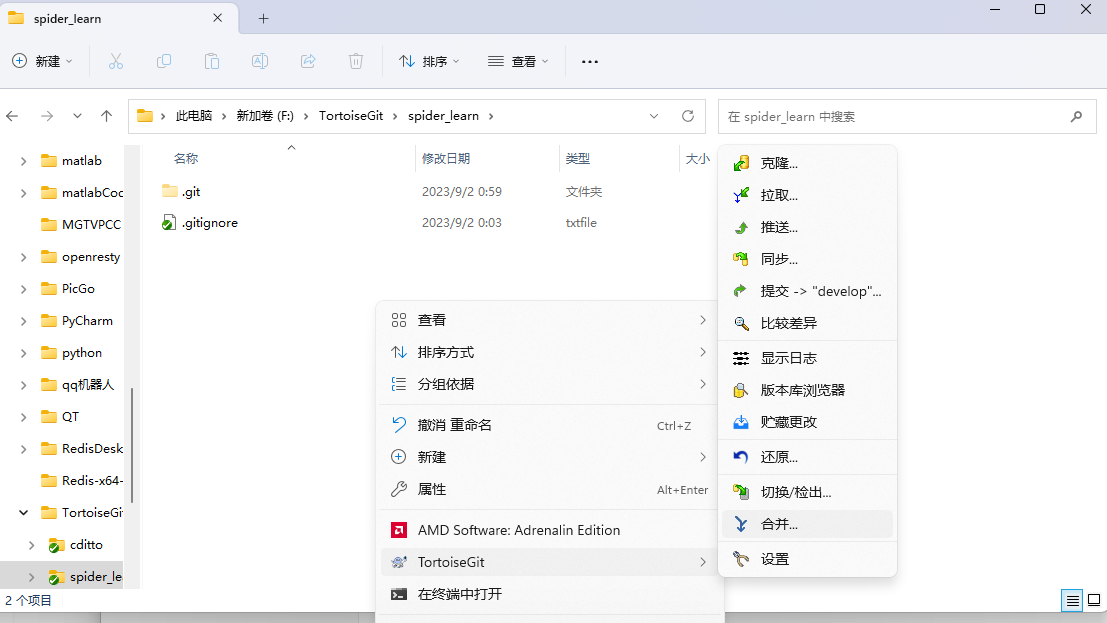This screenshot has height=623, width=1107.
Task: Open the Sort (排序) toolbar dropdown
Action: coord(429,61)
